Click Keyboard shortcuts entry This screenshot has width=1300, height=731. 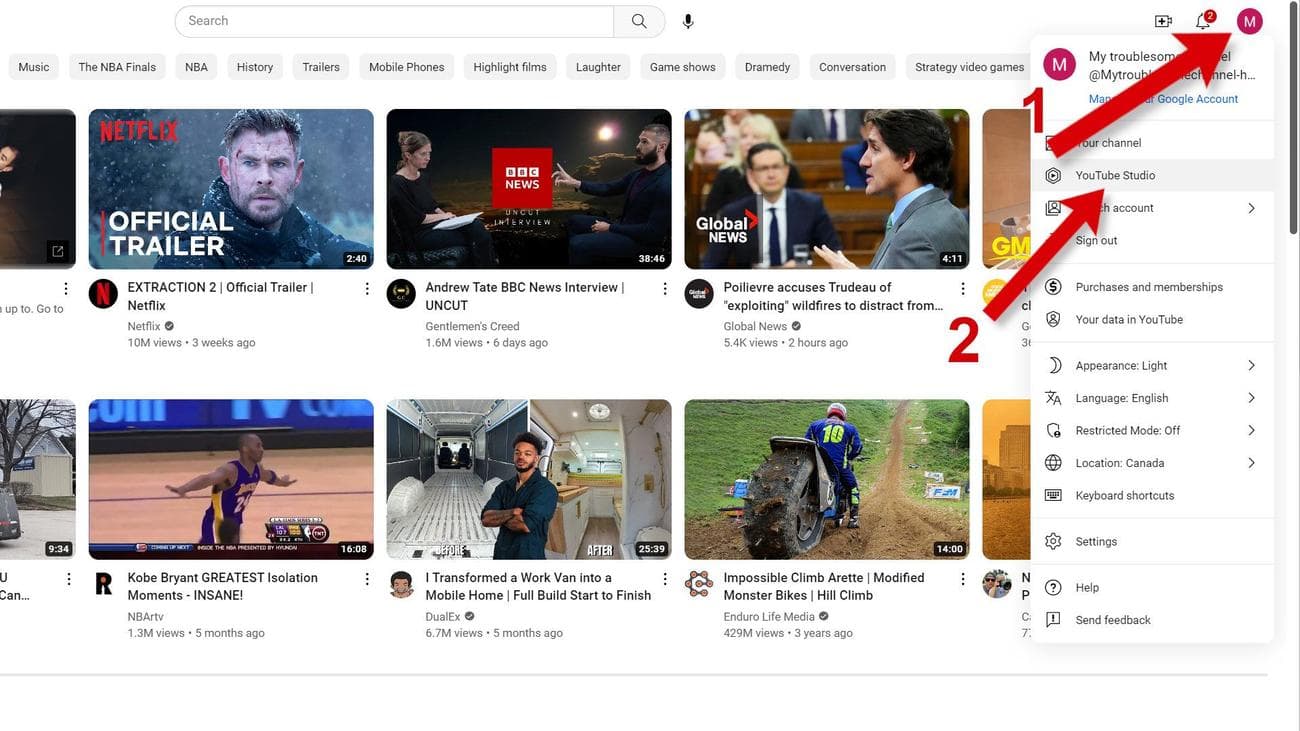[1152, 496]
